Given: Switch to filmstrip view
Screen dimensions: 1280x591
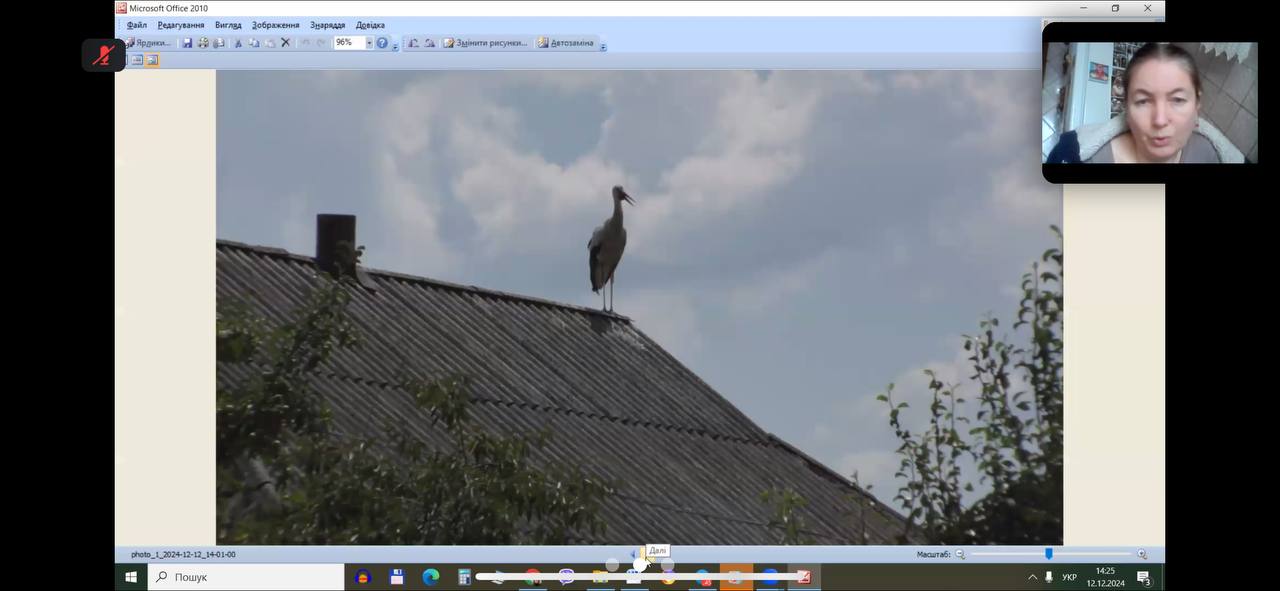Looking at the screenshot, I should (x=137, y=60).
